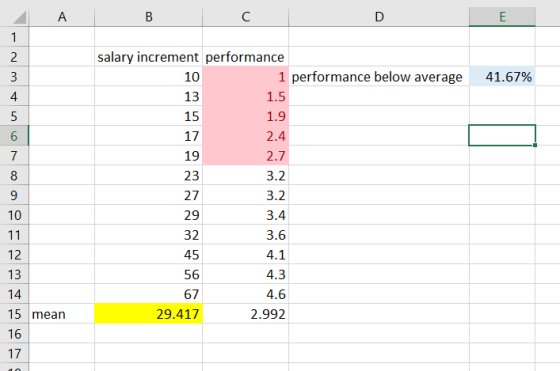
Task: Select column D header
Action: 379,17
